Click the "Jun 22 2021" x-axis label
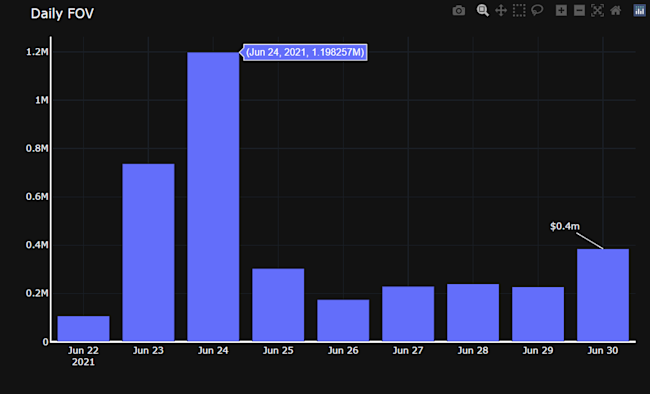Screen dimensions: 650x394 (x=83, y=356)
